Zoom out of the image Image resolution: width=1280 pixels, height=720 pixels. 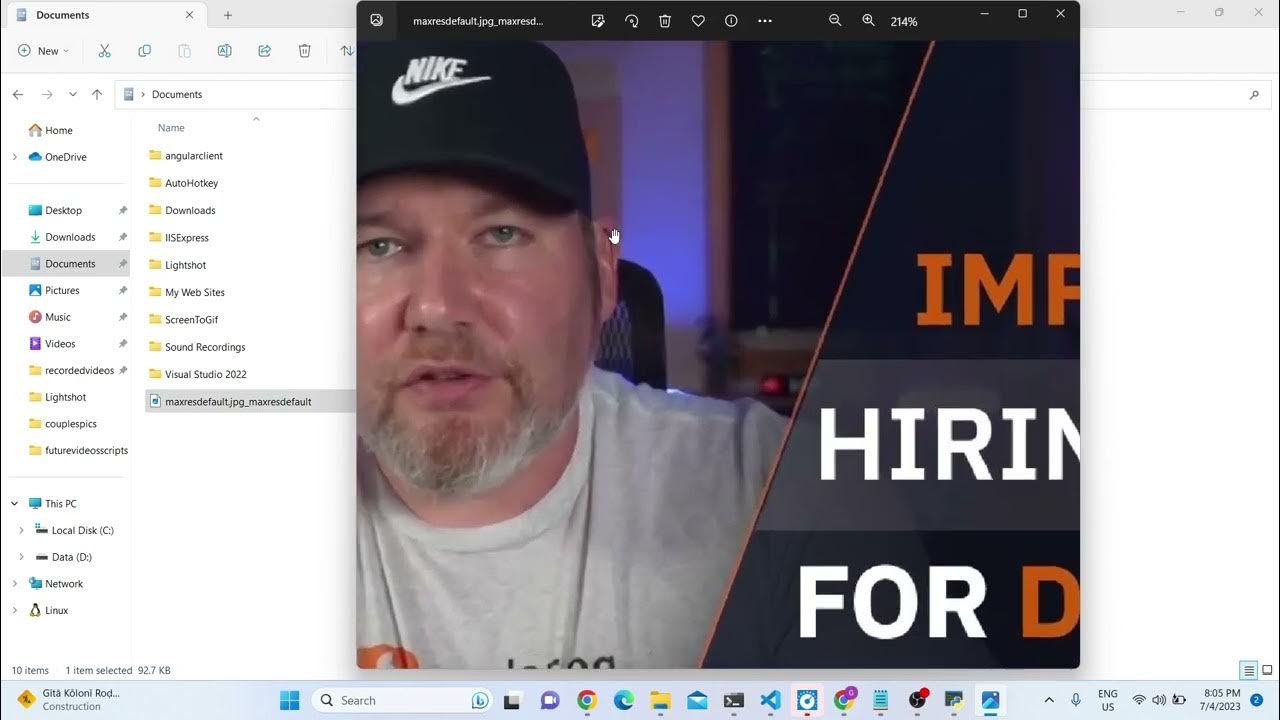click(x=835, y=21)
